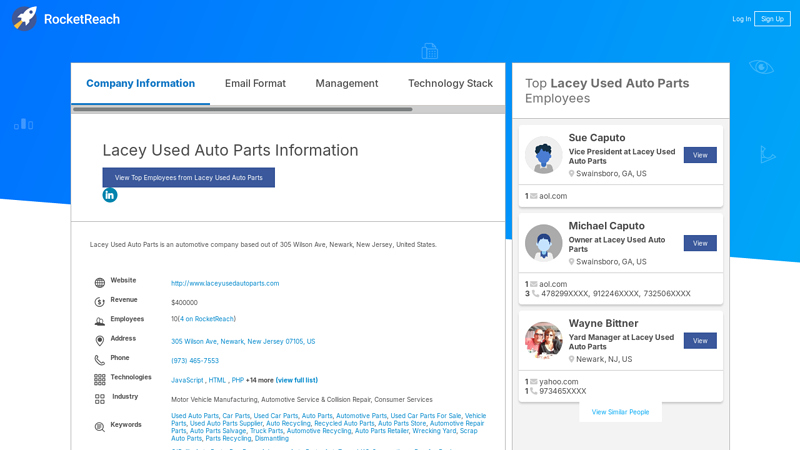View Sue Caputo's profile
Screen dimensions: 800x450
(x=700, y=155)
